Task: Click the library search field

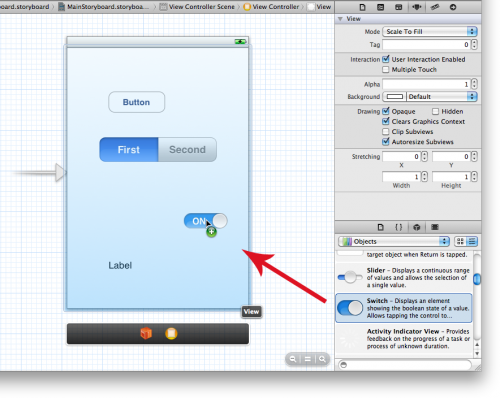Action: 405,365
